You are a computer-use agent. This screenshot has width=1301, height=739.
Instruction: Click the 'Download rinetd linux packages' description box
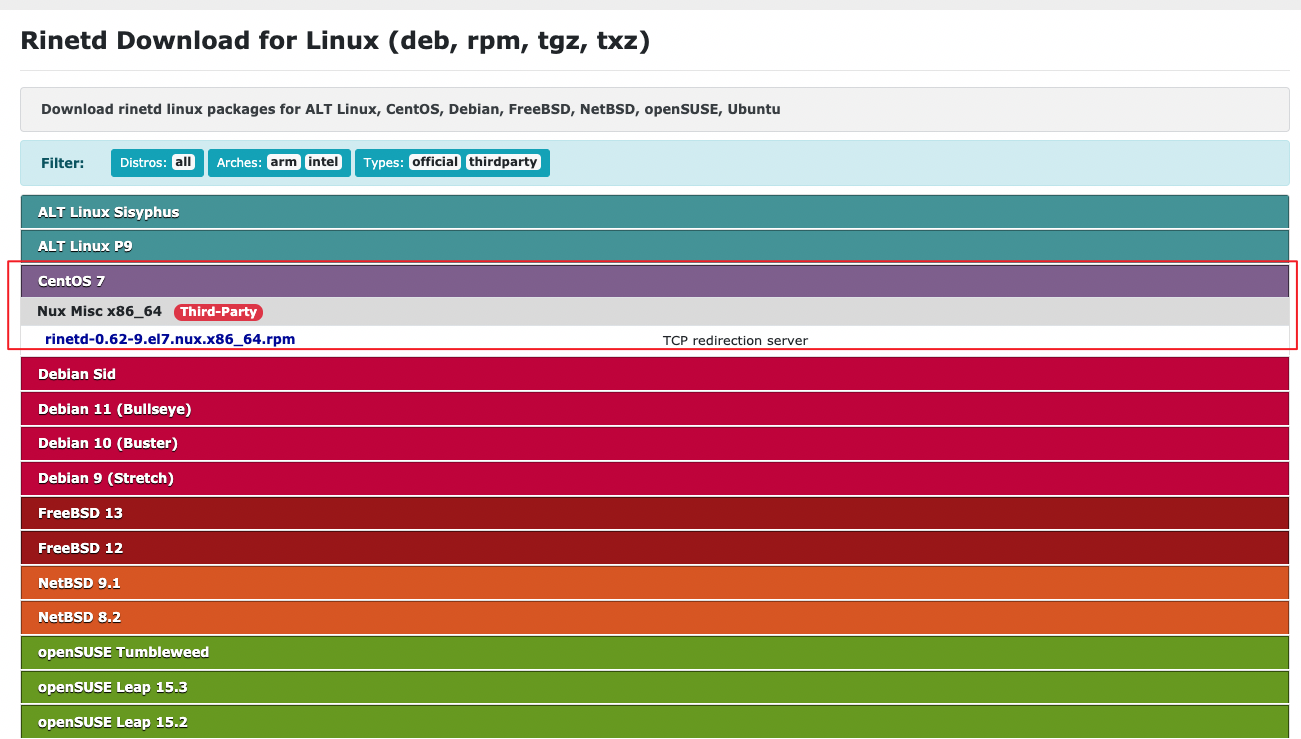pyautogui.click(x=655, y=109)
